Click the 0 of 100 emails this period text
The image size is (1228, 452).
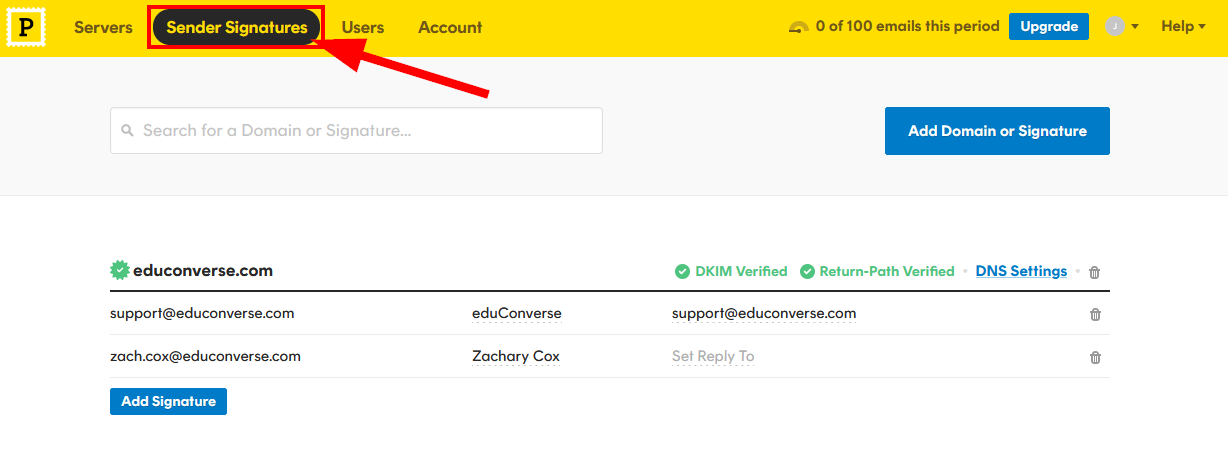click(x=907, y=27)
